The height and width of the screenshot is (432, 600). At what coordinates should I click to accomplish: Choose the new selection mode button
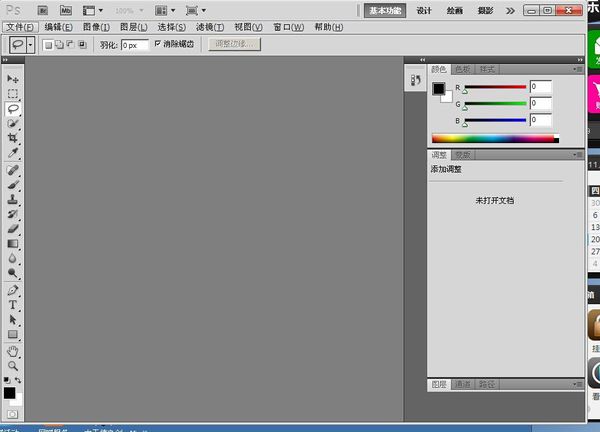51,45
